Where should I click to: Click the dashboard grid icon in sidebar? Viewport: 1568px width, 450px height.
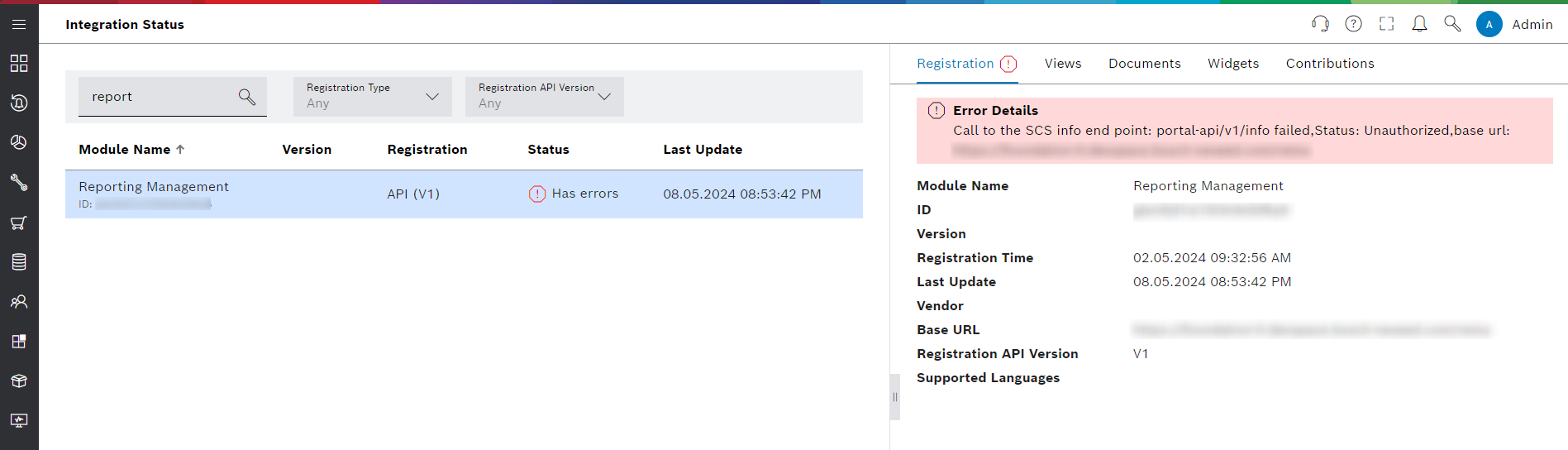(x=19, y=64)
